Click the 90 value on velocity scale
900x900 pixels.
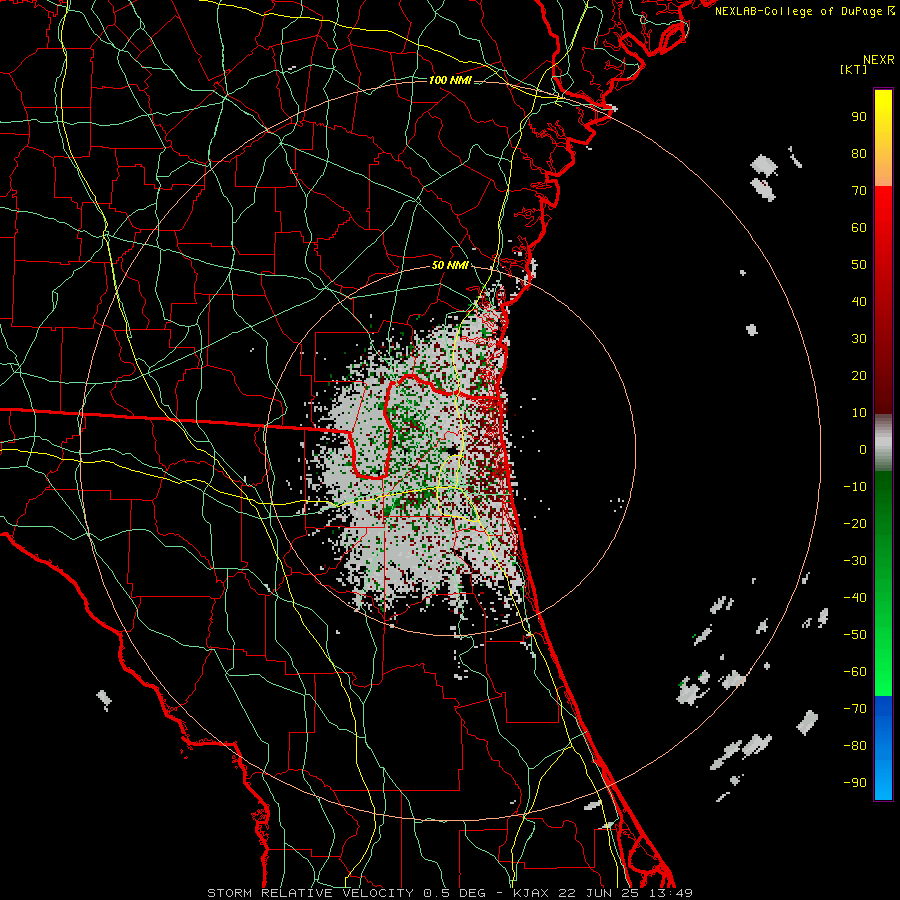[859, 117]
